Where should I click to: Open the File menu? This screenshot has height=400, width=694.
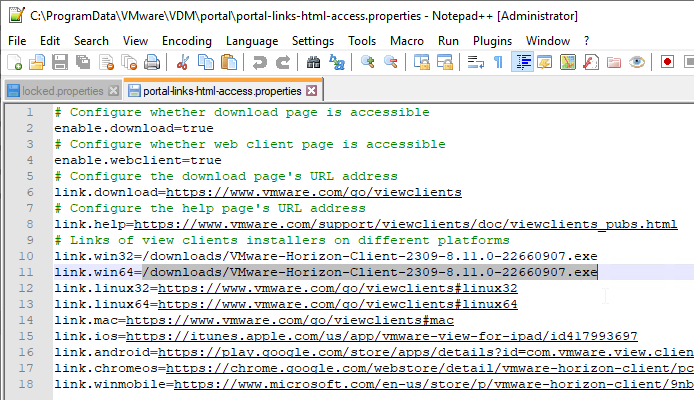17,41
